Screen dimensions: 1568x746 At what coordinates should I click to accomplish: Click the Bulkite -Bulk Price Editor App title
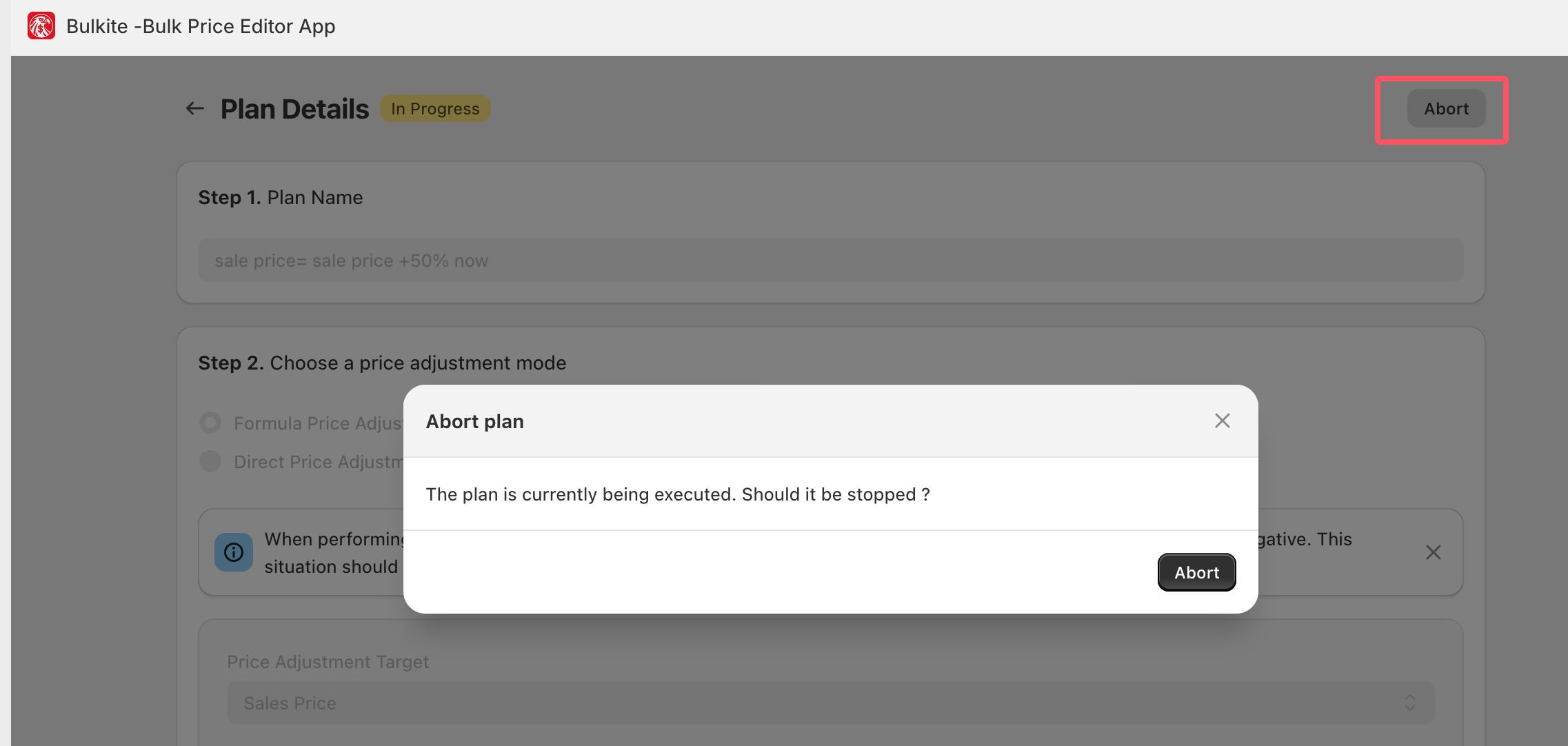point(201,26)
